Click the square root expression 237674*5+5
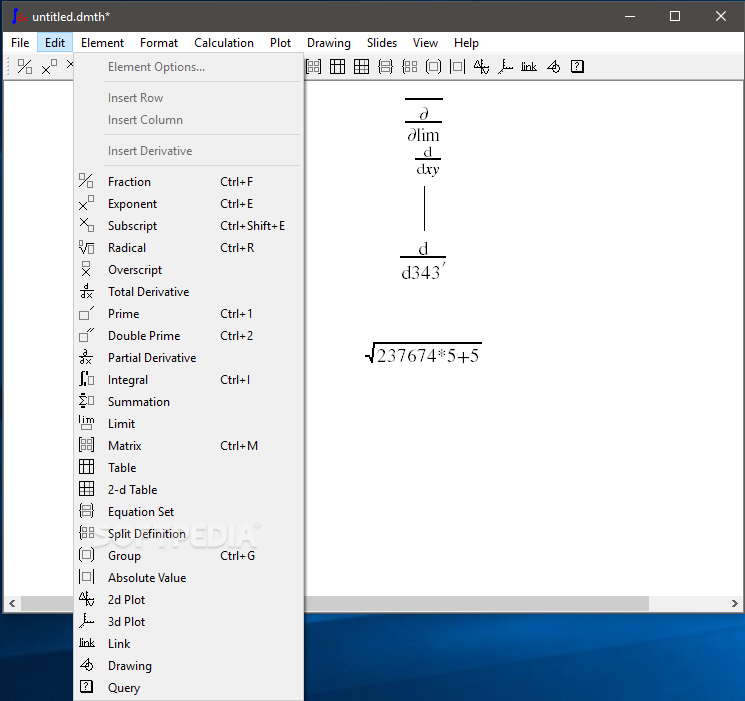Image resolution: width=745 pixels, height=701 pixels. (423, 354)
